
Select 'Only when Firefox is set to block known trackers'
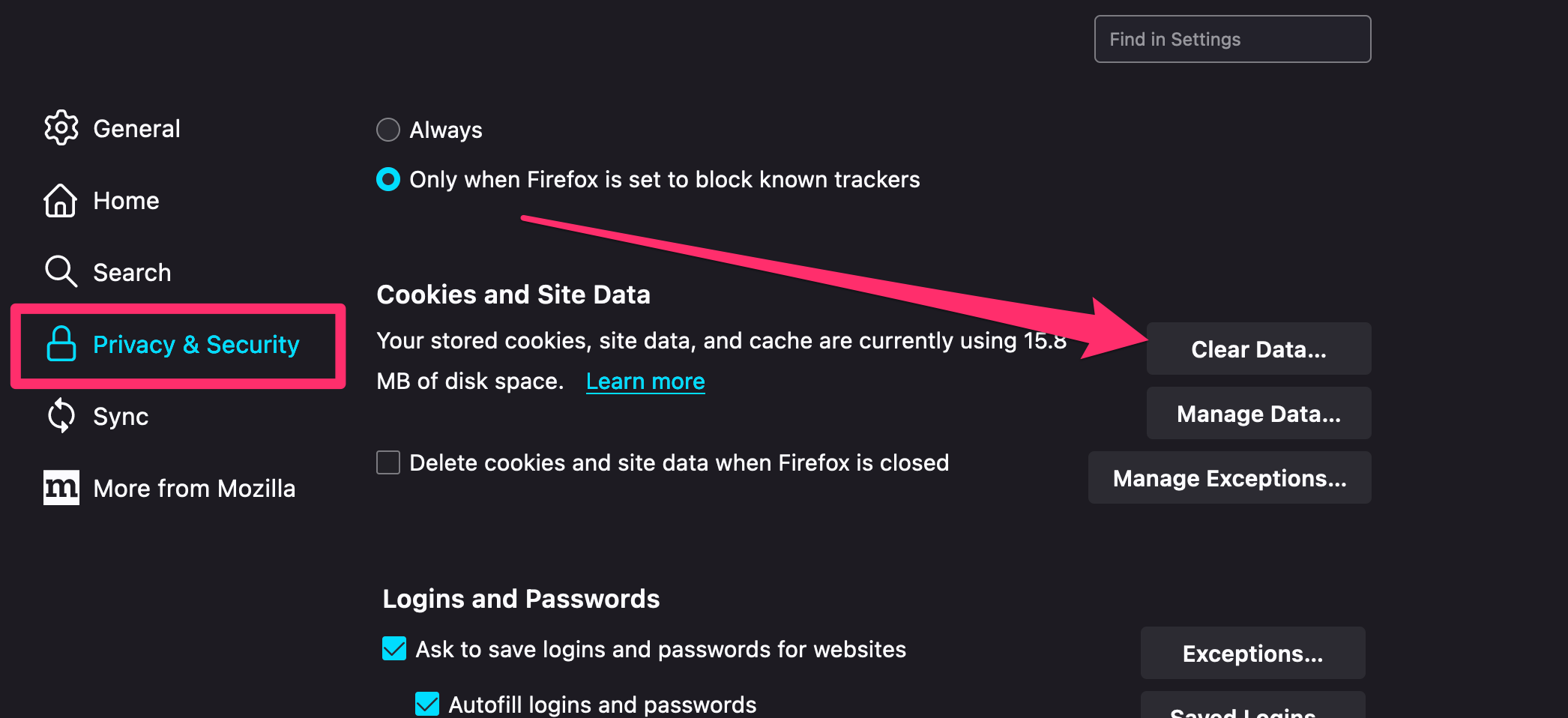pos(388,179)
